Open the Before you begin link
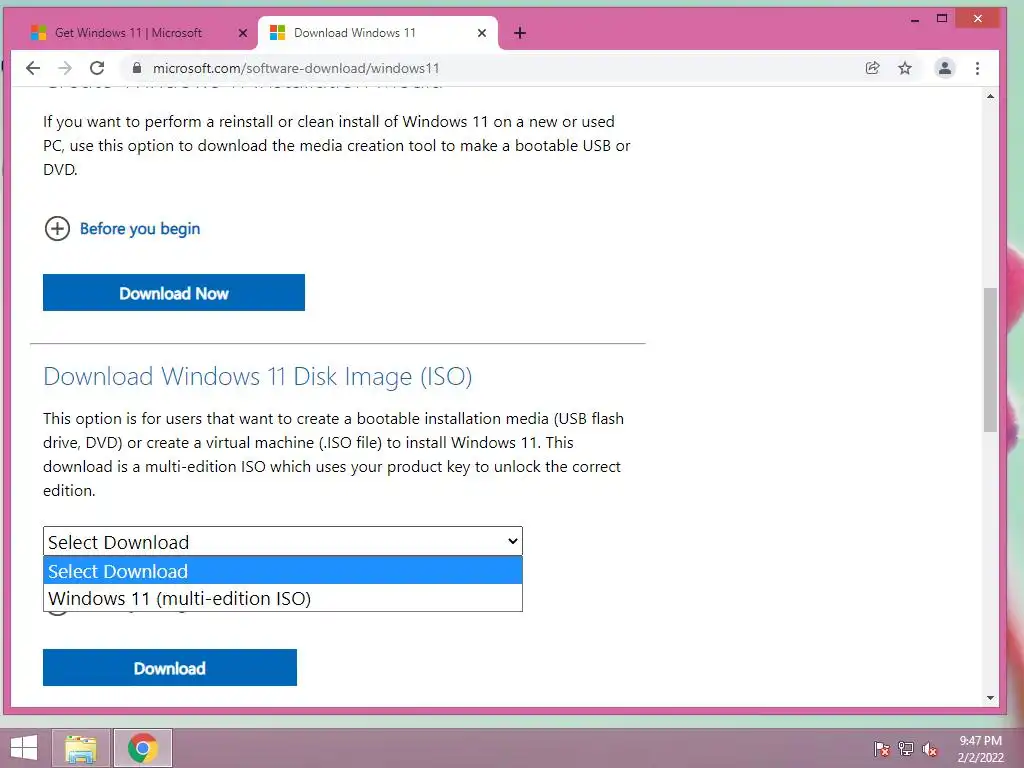 coord(140,229)
